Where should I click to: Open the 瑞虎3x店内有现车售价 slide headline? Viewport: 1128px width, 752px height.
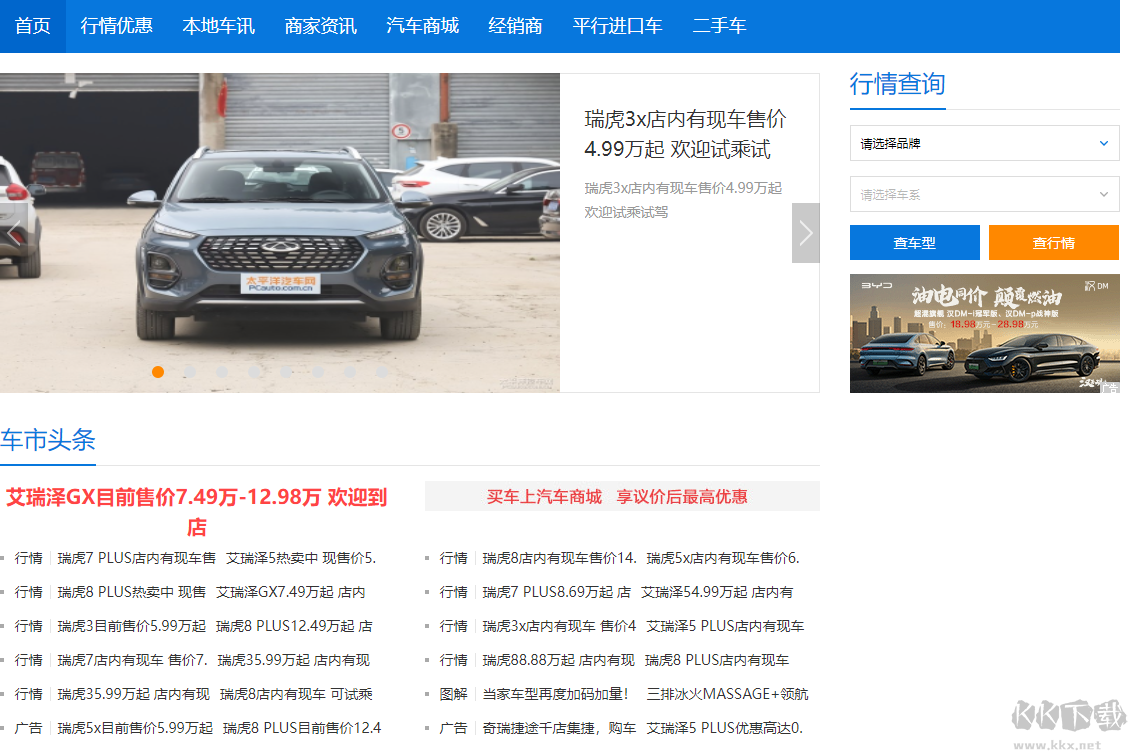(x=685, y=134)
